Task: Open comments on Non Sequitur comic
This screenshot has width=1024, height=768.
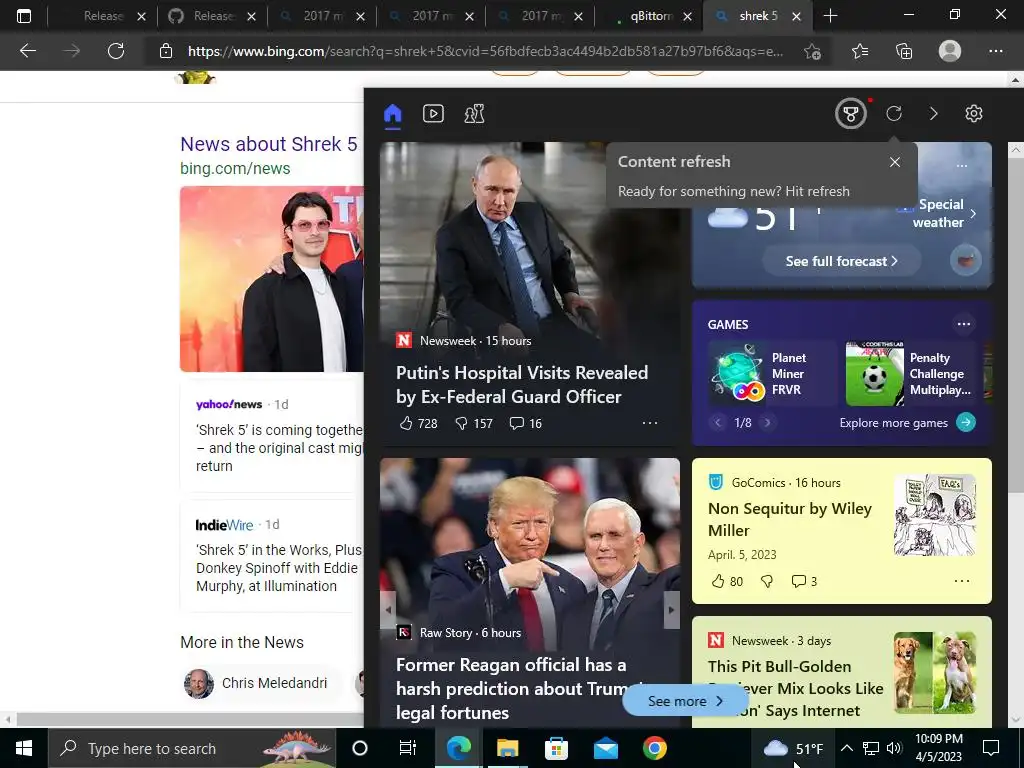Action: click(804, 581)
